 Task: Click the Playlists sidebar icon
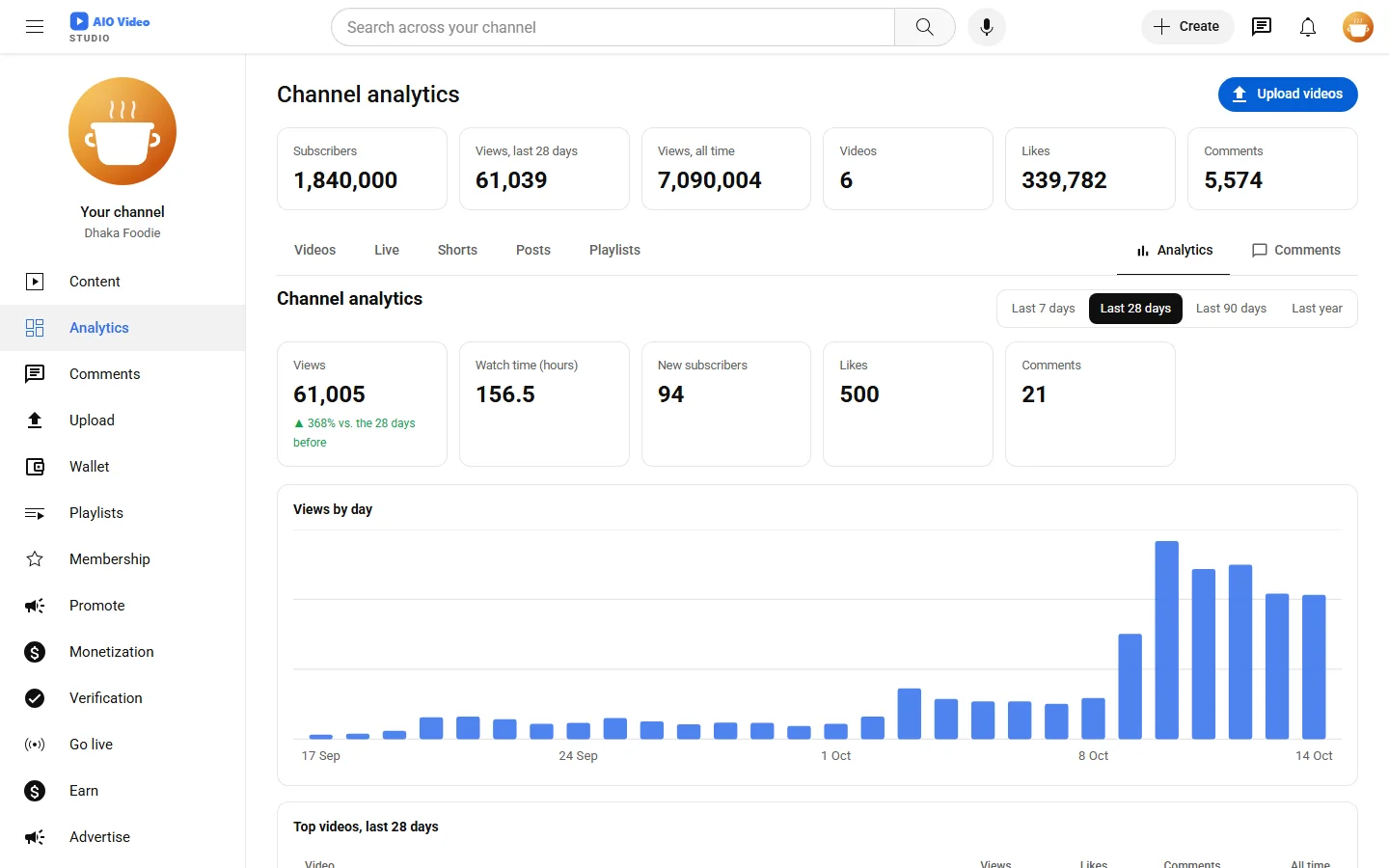pos(35,513)
